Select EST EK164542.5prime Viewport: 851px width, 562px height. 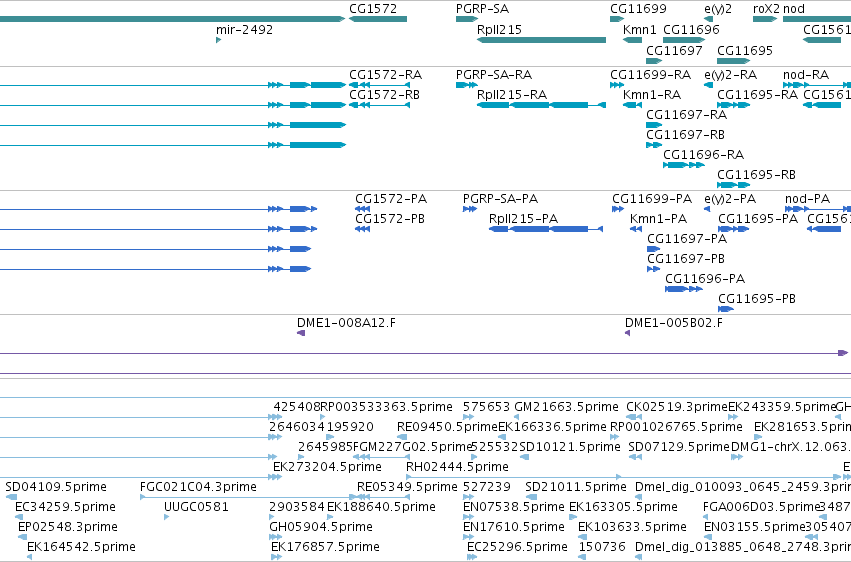pyautogui.click(x=29, y=557)
